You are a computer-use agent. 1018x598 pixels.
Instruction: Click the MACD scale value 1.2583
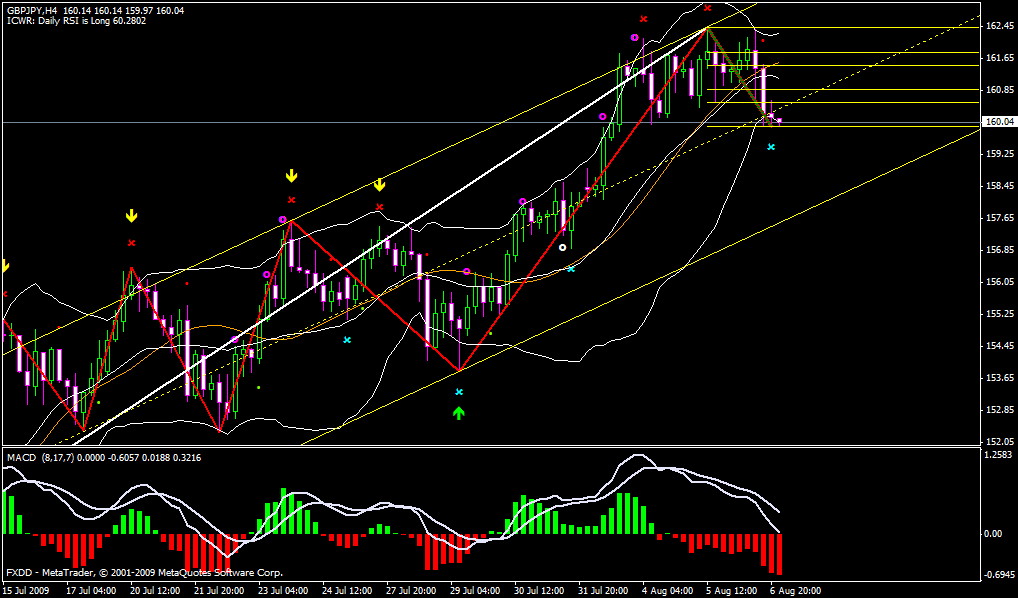pyautogui.click(x=999, y=453)
